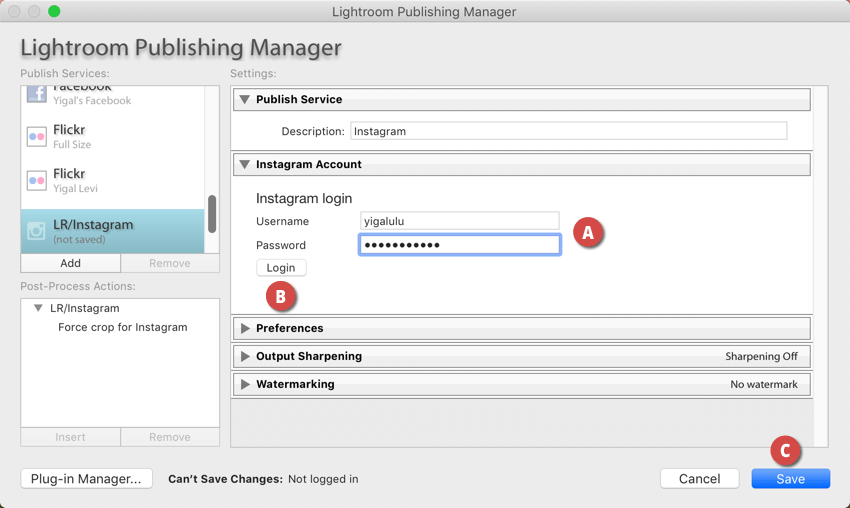Click the Username field
850x508 pixels.
coord(459,221)
